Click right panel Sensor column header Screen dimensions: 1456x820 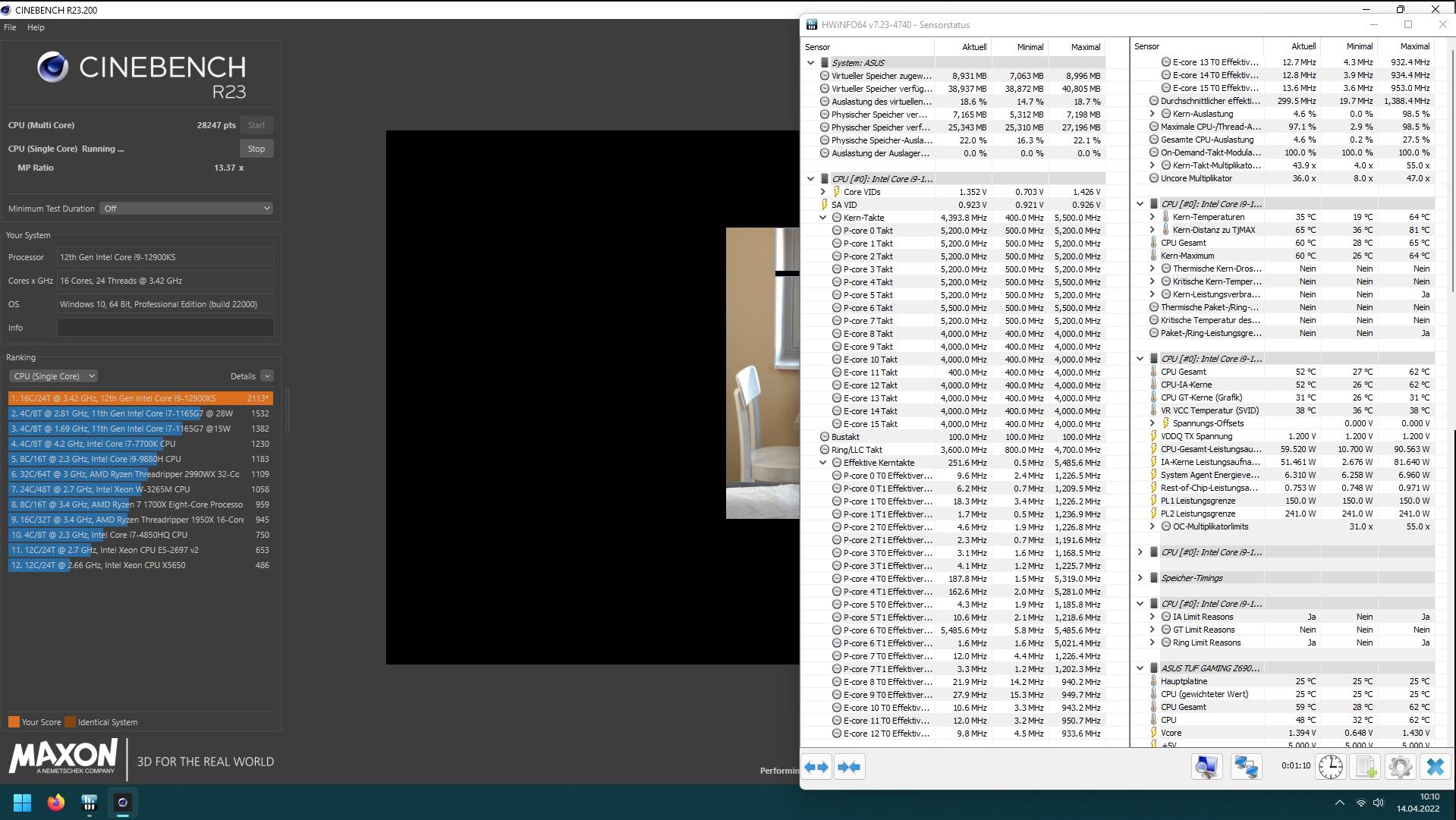click(1197, 46)
